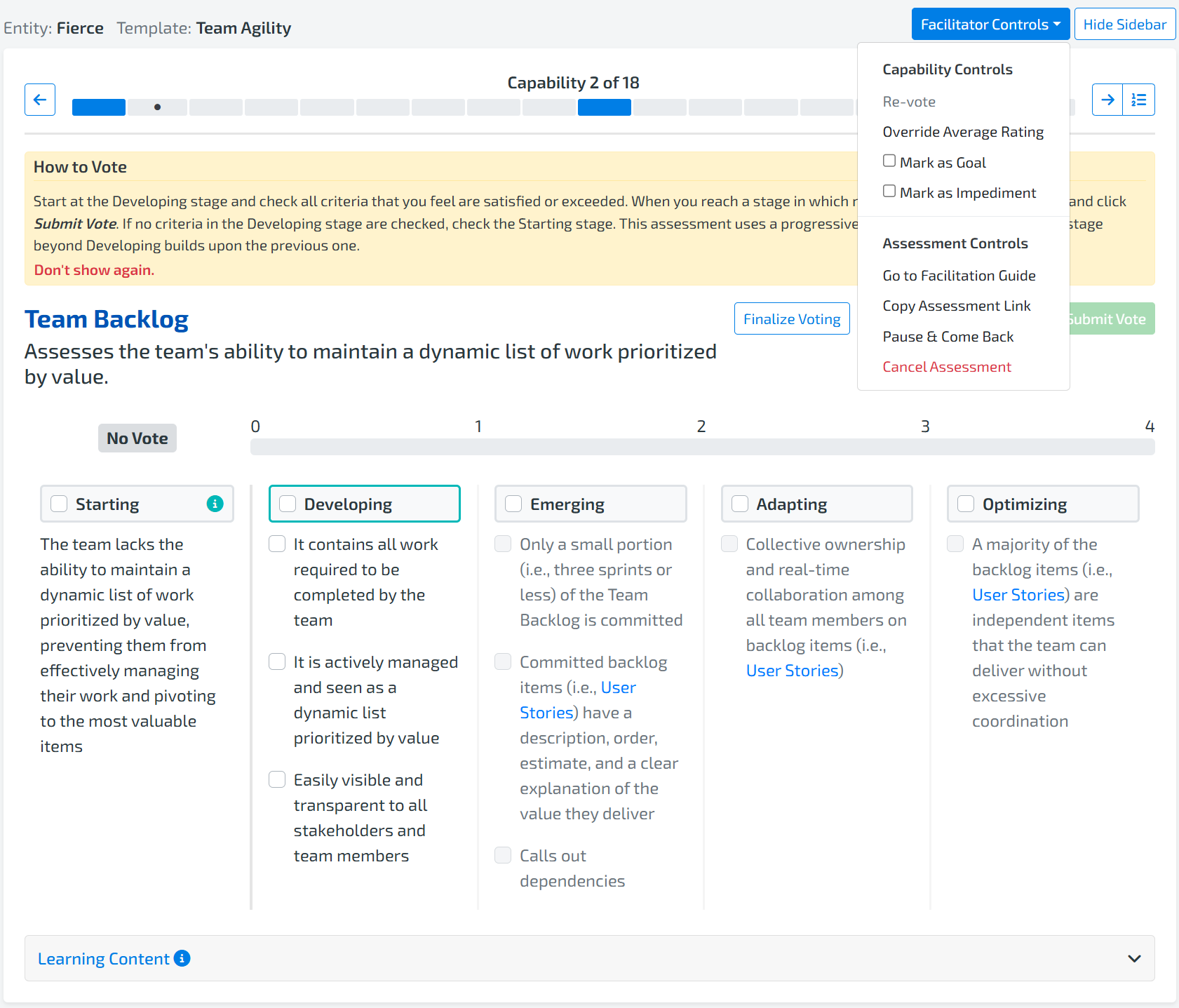Check 'It contains all work required' criterion

[x=277, y=544]
